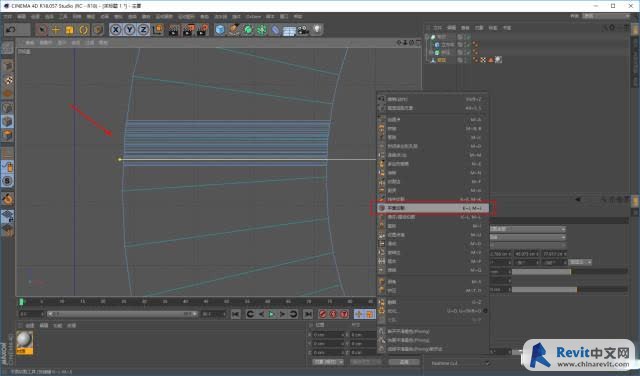The height and width of the screenshot is (376, 640).
Task: Click the Record Active Objects button
Action: 323,314
